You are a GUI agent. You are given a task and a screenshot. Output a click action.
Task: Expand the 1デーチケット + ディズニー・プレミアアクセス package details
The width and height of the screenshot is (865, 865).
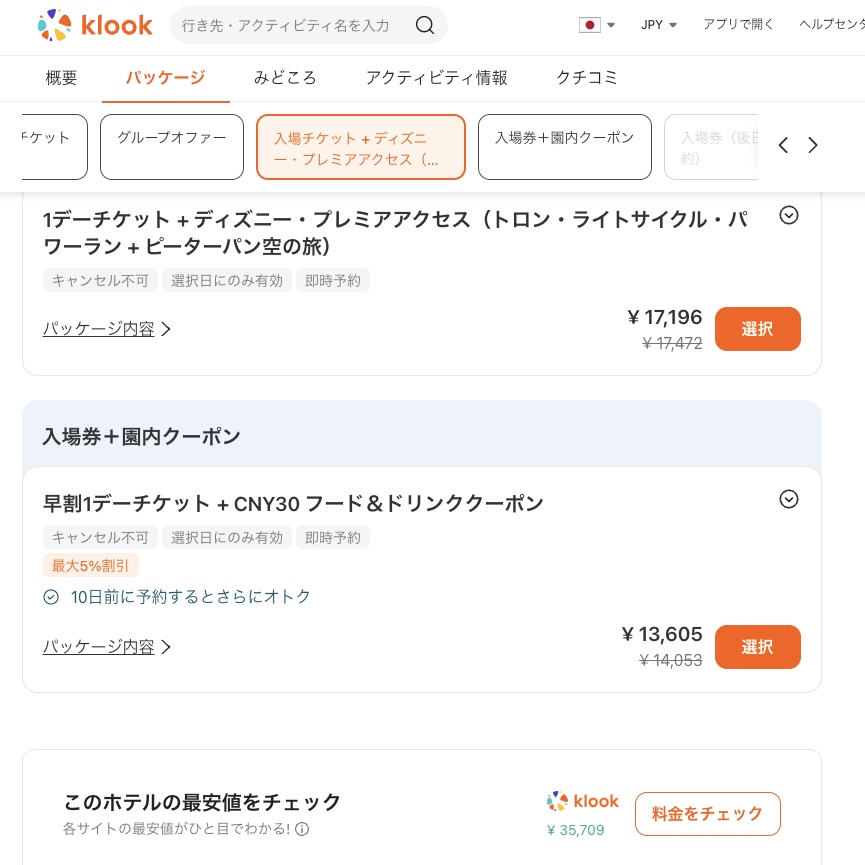pyautogui.click(x=789, y=215)
